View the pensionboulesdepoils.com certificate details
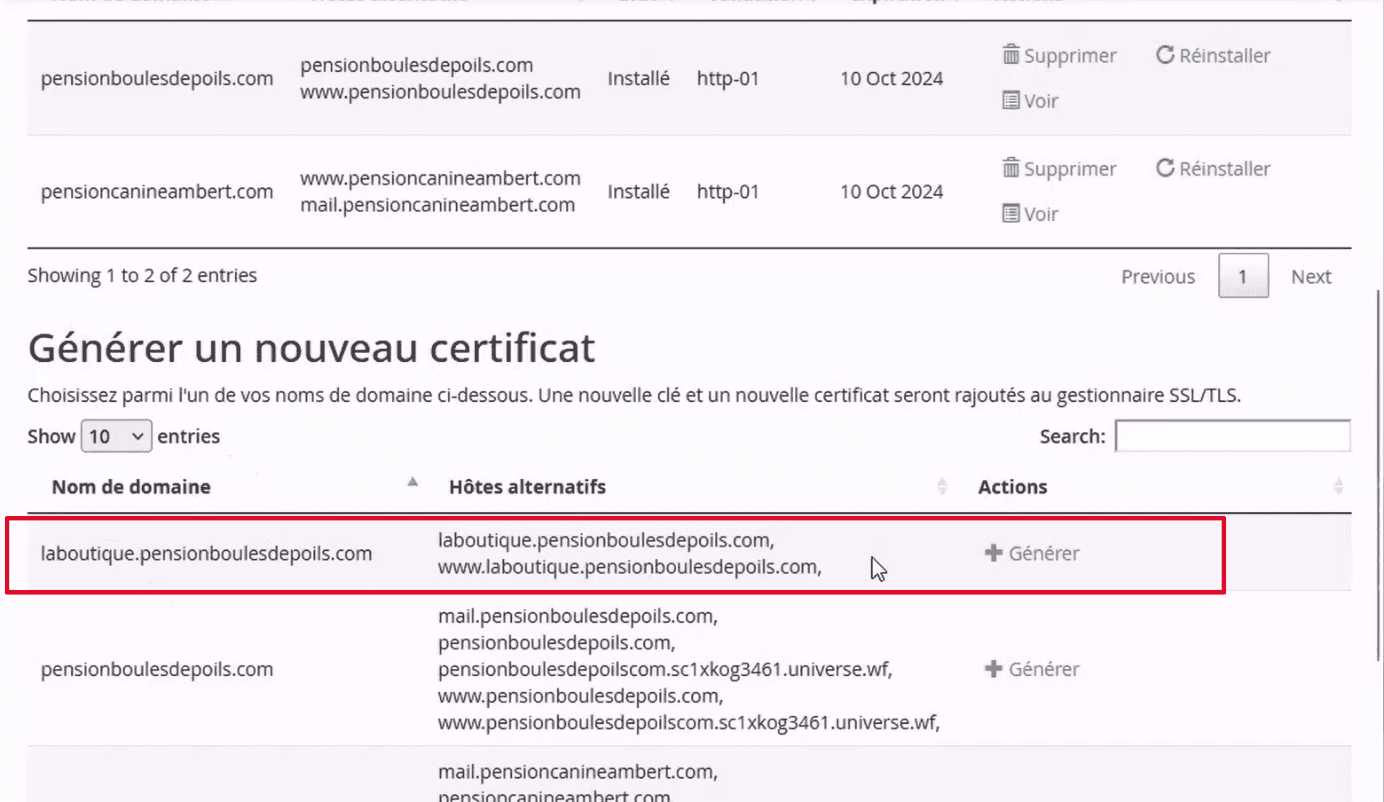 pyautogui.click(x=1030, y=101)
